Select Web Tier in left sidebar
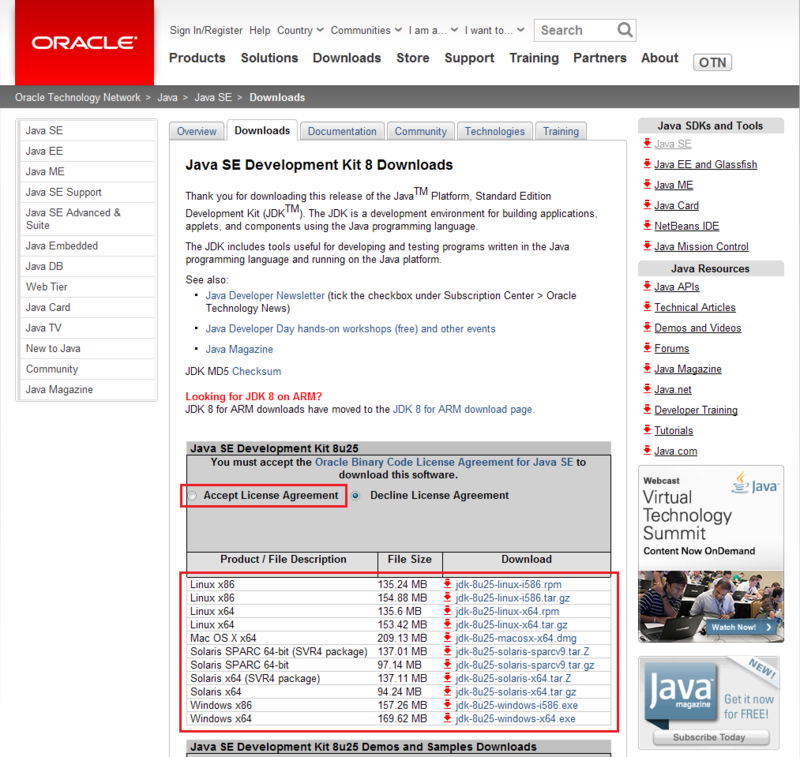The width and height of the screenshot is (800, 757). click(87, 287)
